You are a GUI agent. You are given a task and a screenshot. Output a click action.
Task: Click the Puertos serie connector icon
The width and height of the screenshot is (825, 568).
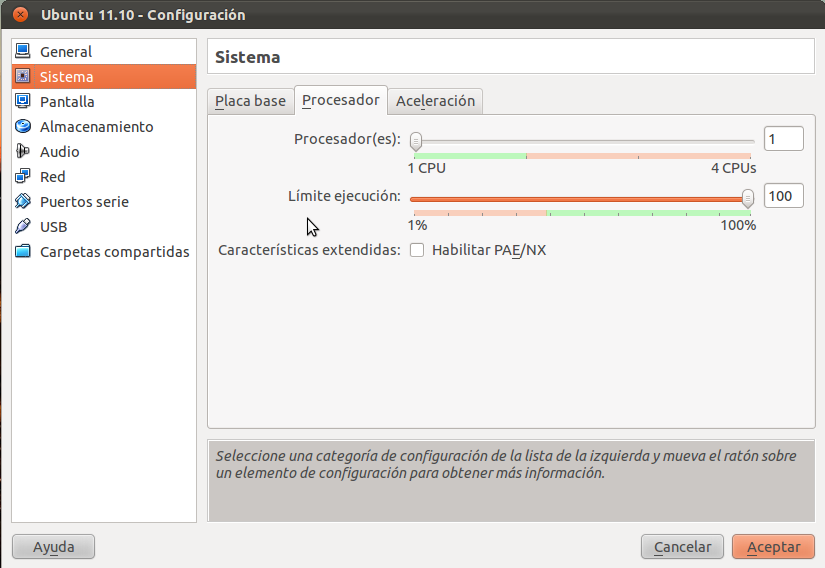tap(23, 201)
